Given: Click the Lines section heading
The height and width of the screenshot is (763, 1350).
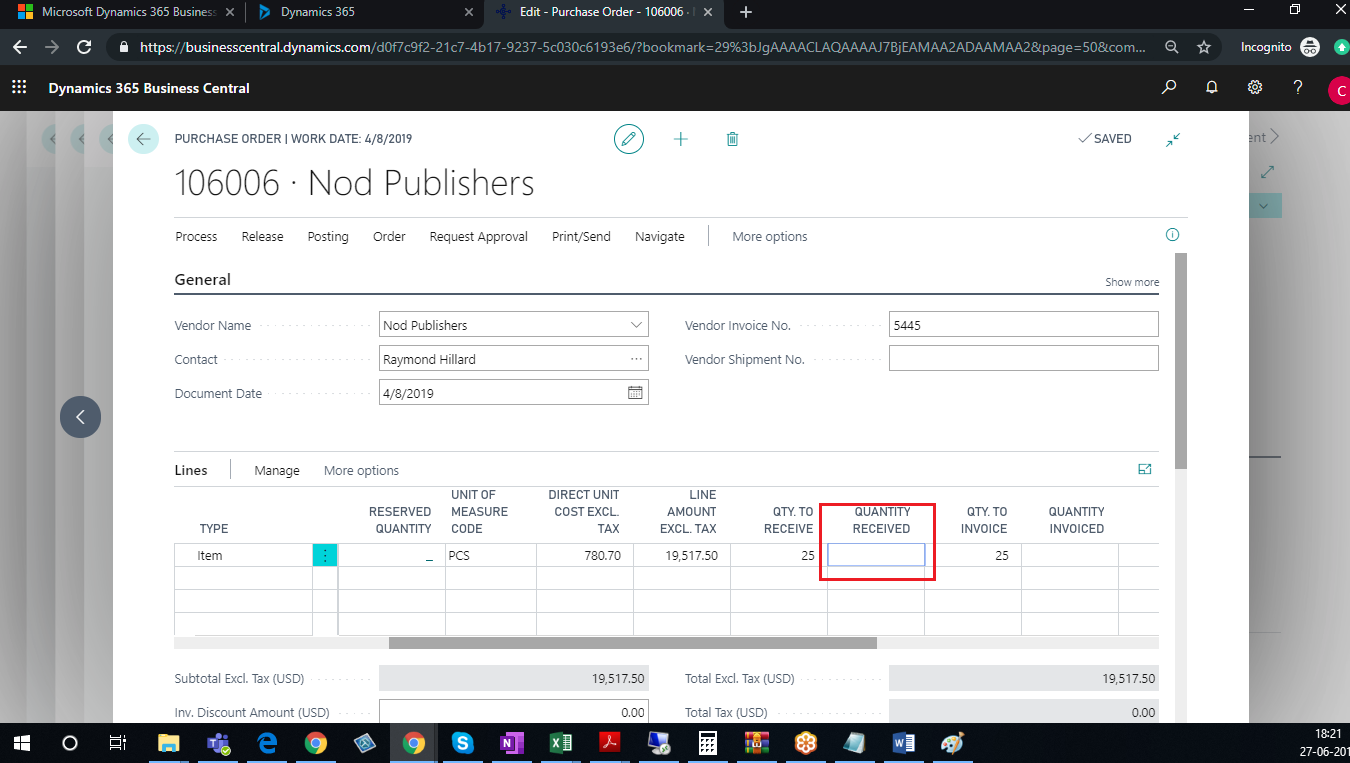Looking at the screenshot, I should [191, 470].
